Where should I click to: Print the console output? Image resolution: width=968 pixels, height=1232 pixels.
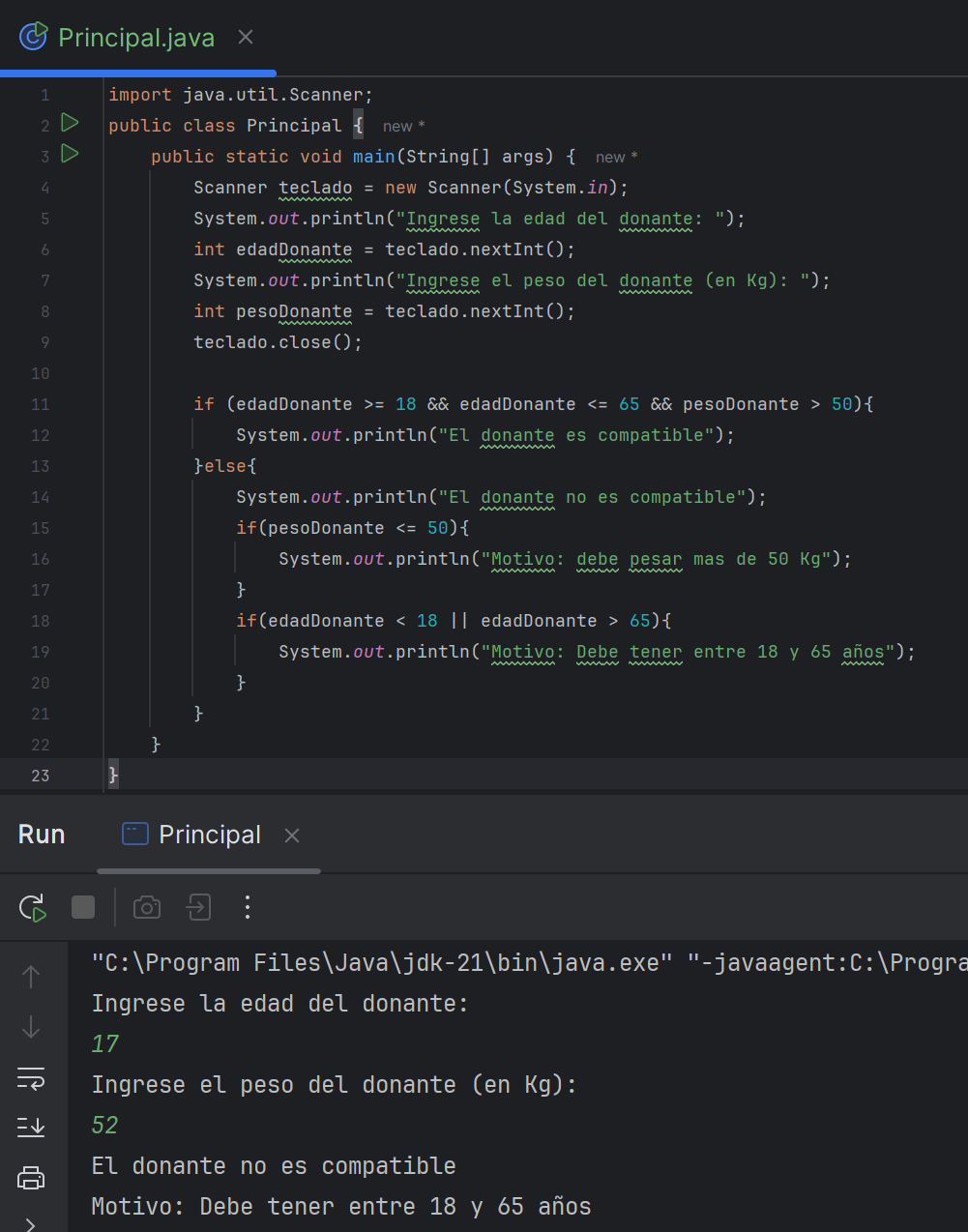click(x=31, y=1178)
